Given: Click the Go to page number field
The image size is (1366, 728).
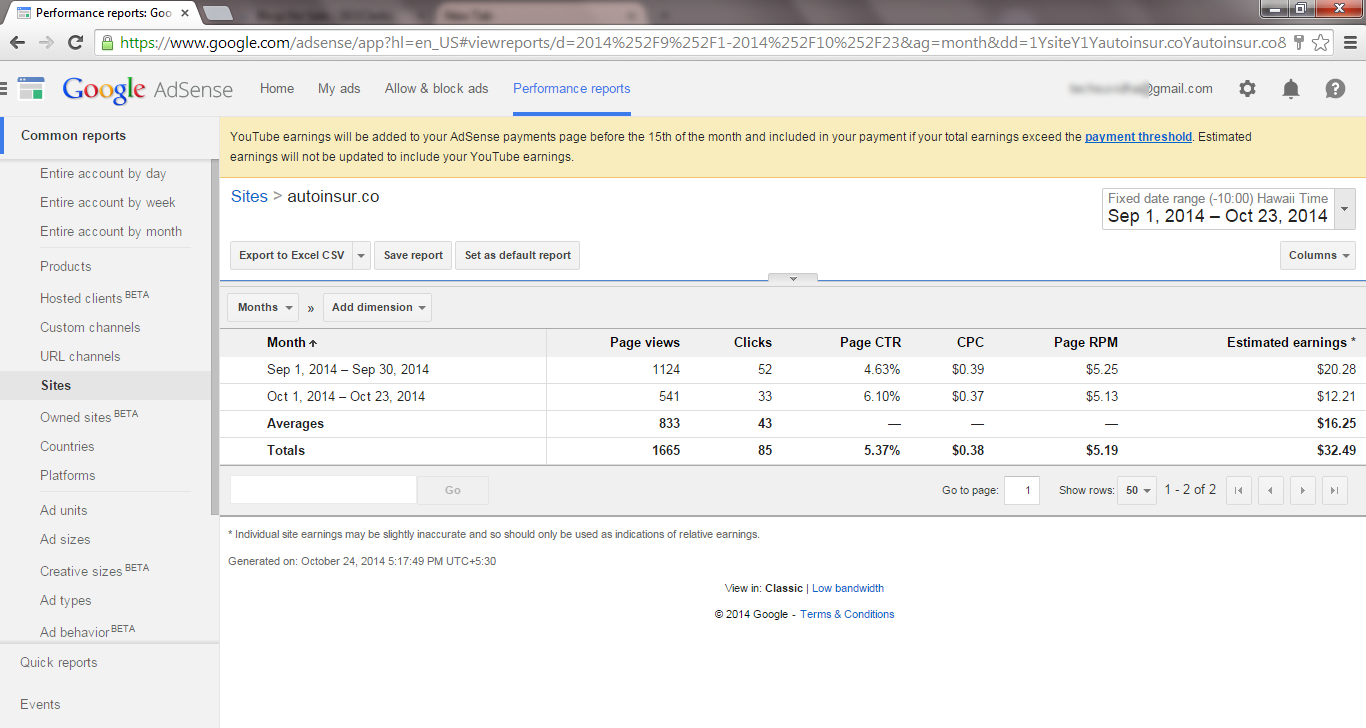Looking at the screenshot, I should coord(1022,490).
